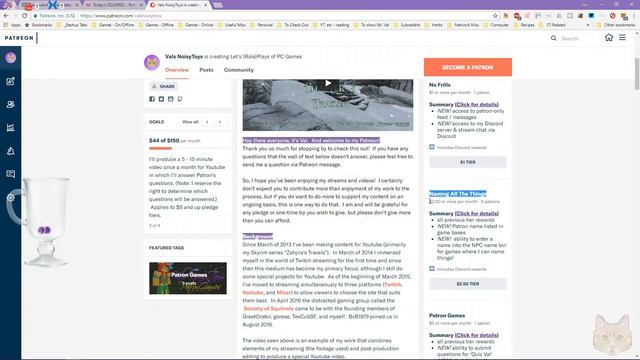The image size is (640, 360).
Task: Open Click for details under No Frills
Action: 477,104
